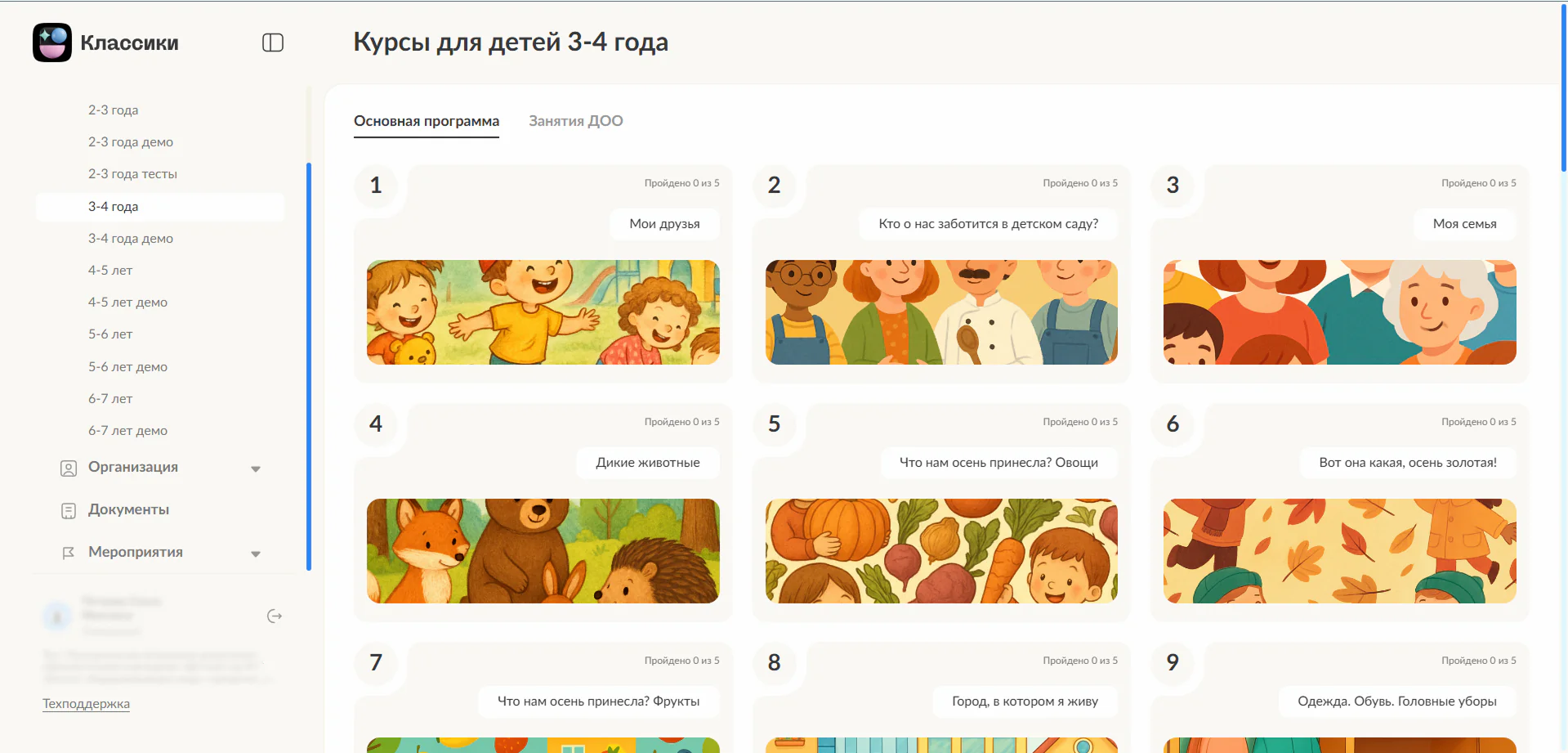
Task: Click the logout icon
Action: [x=275, y=616]
